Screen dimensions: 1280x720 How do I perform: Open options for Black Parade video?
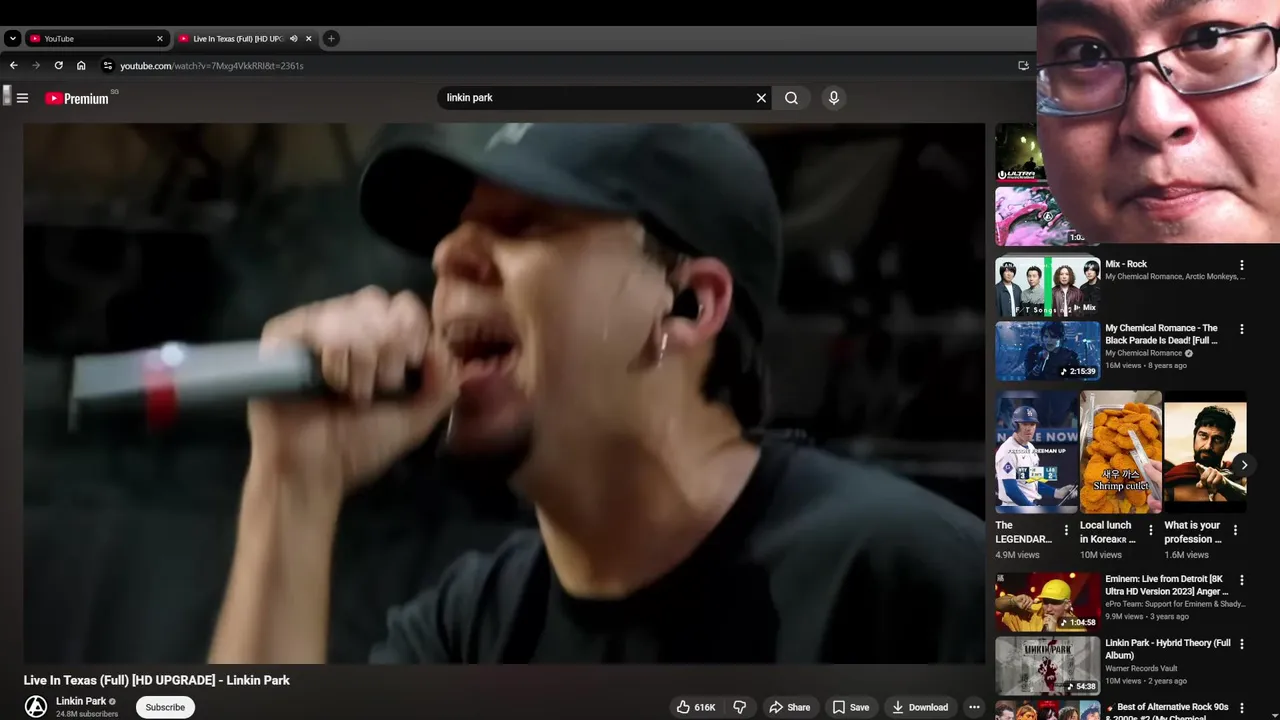tap(1242, 329)
